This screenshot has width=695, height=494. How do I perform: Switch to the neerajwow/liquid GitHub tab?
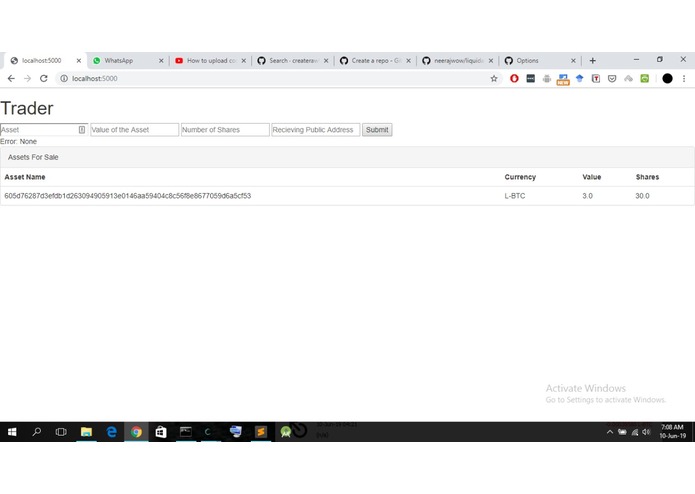[457, 61]
